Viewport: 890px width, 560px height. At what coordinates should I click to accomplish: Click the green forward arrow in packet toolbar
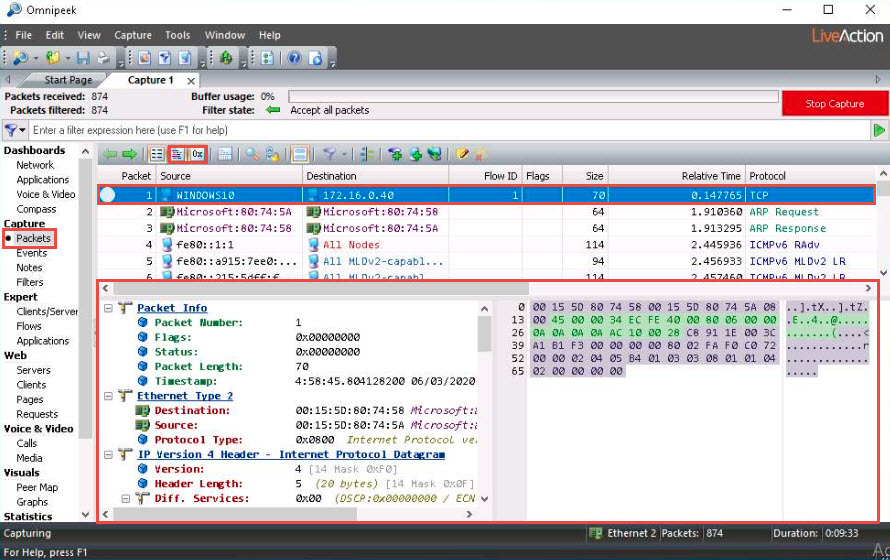(129, 154)
